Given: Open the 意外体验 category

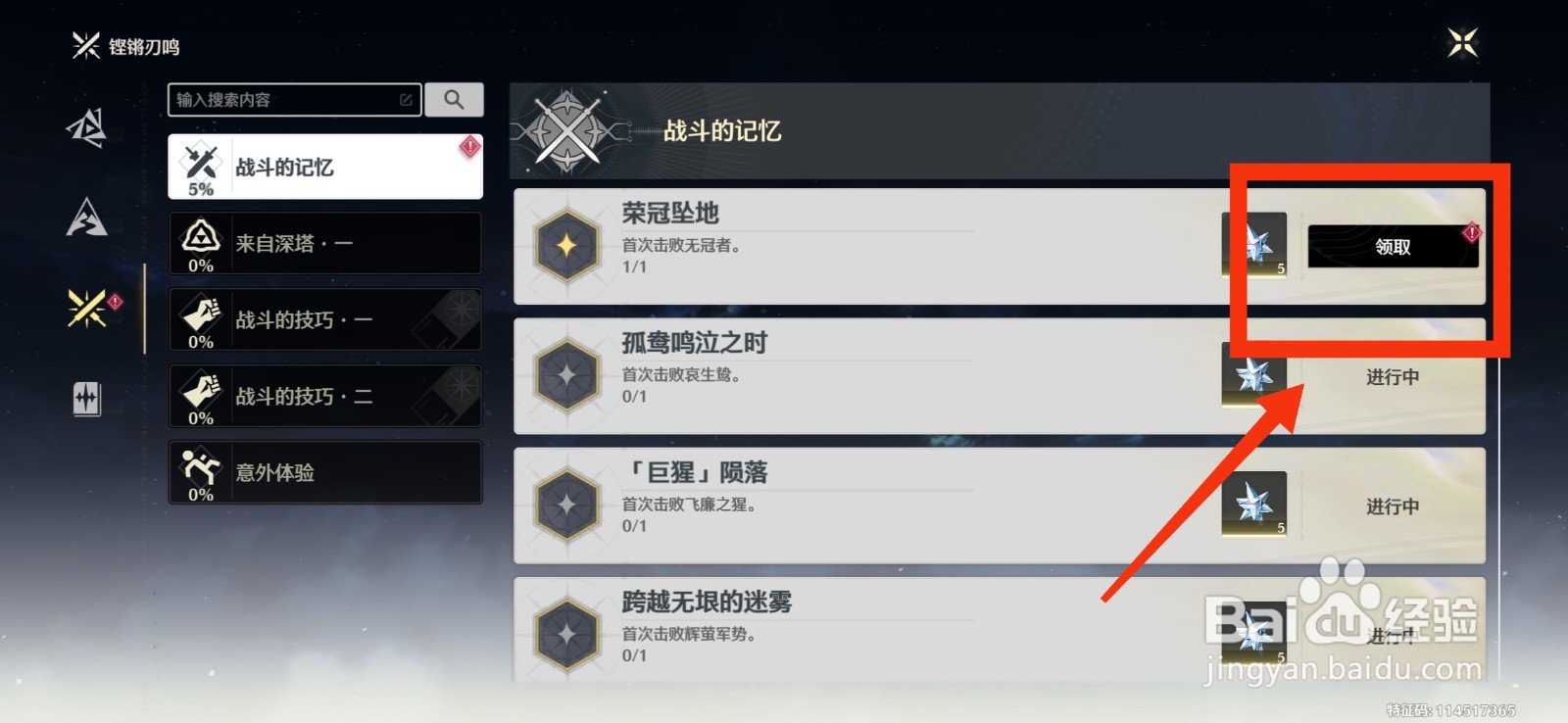Looking at the screenshot, I should point(325,472).
